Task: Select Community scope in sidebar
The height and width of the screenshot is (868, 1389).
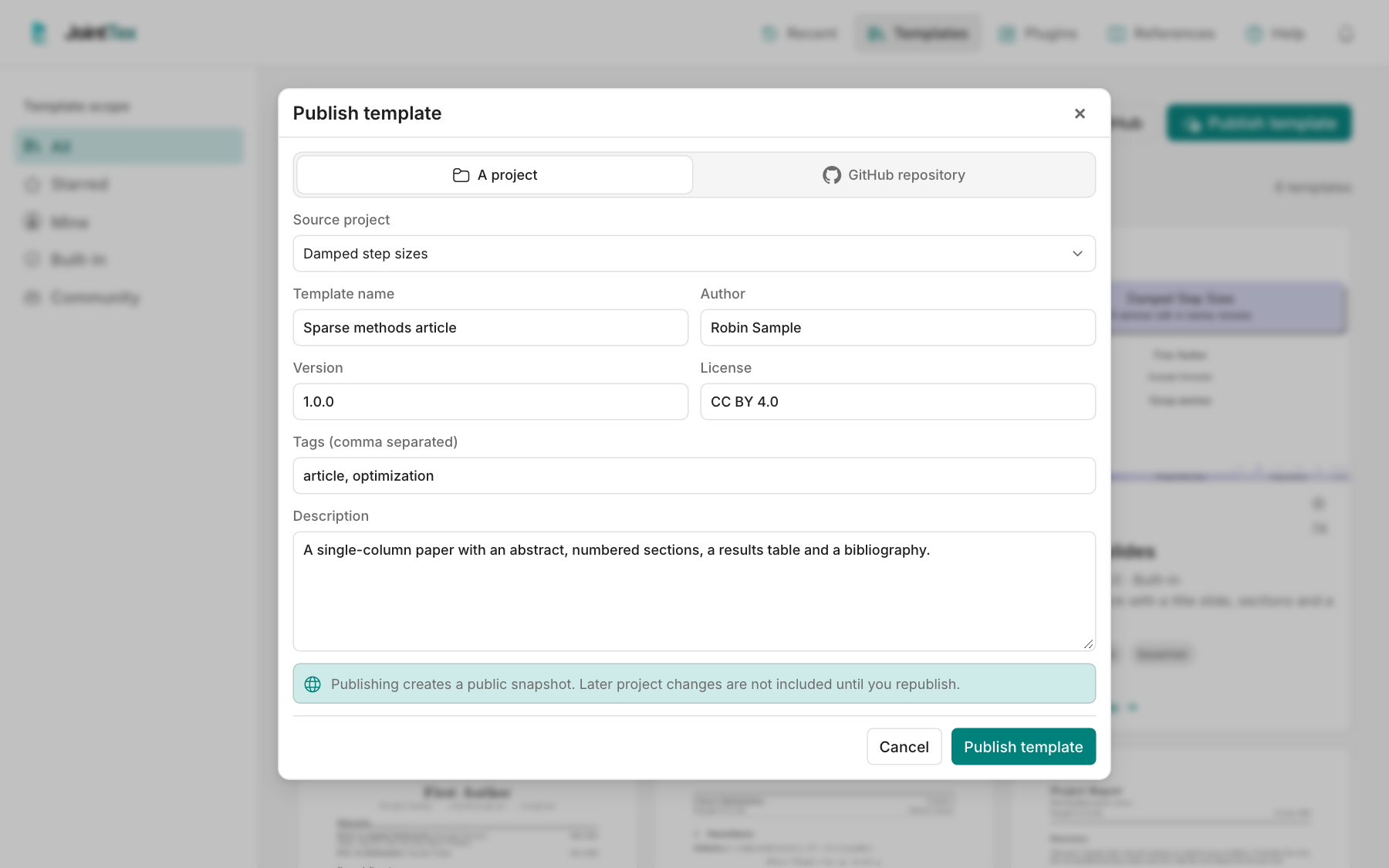Action: pos(130,297)
